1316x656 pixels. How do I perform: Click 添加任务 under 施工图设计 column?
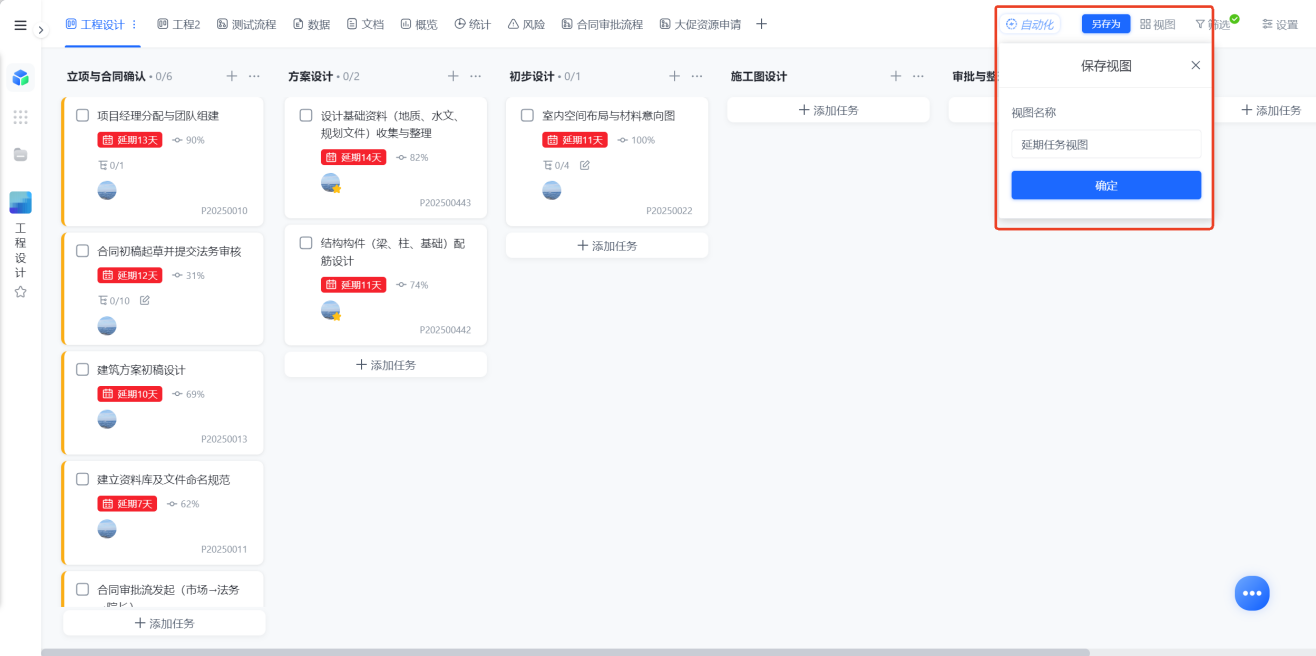click(828, 110)
